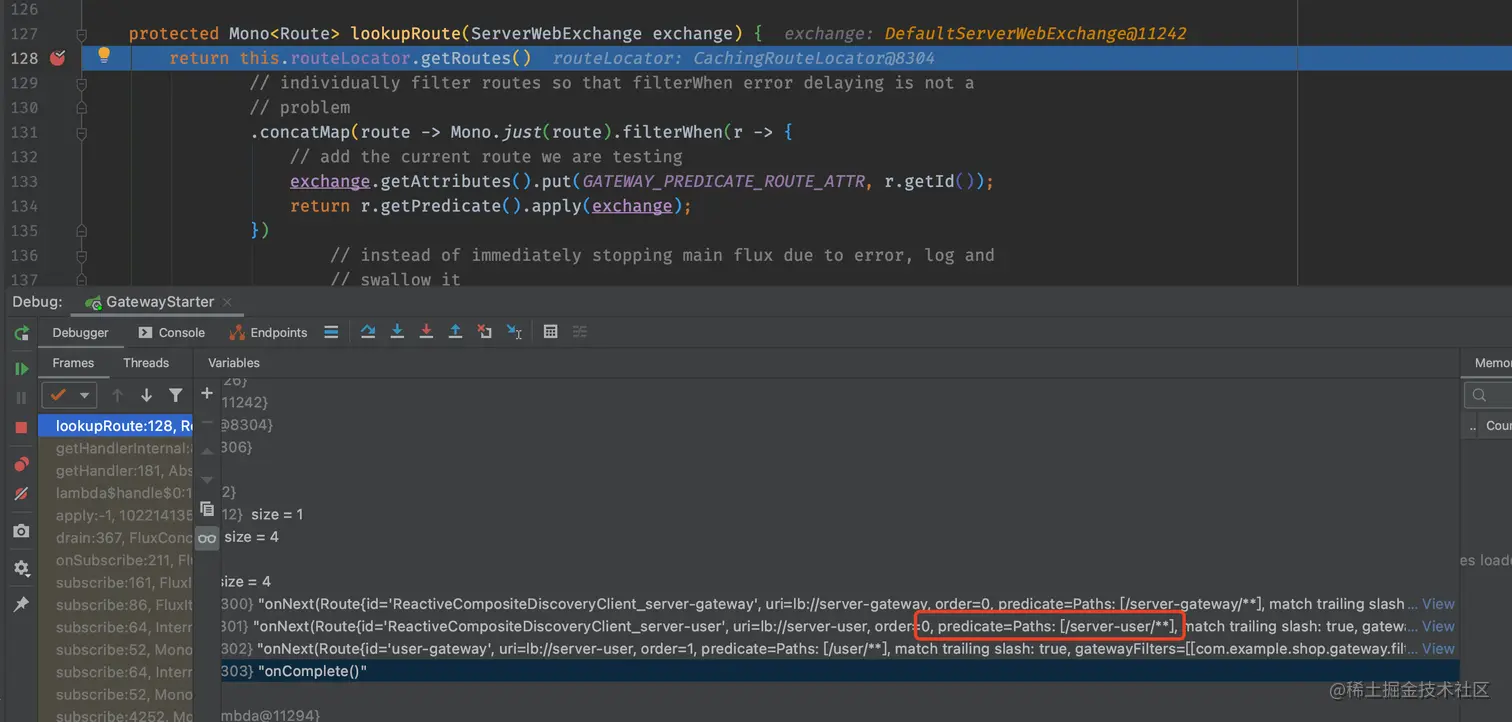Screen dimensions: 1512x722
Task: Force step into with red arrow
Action: tap(426, 332)
